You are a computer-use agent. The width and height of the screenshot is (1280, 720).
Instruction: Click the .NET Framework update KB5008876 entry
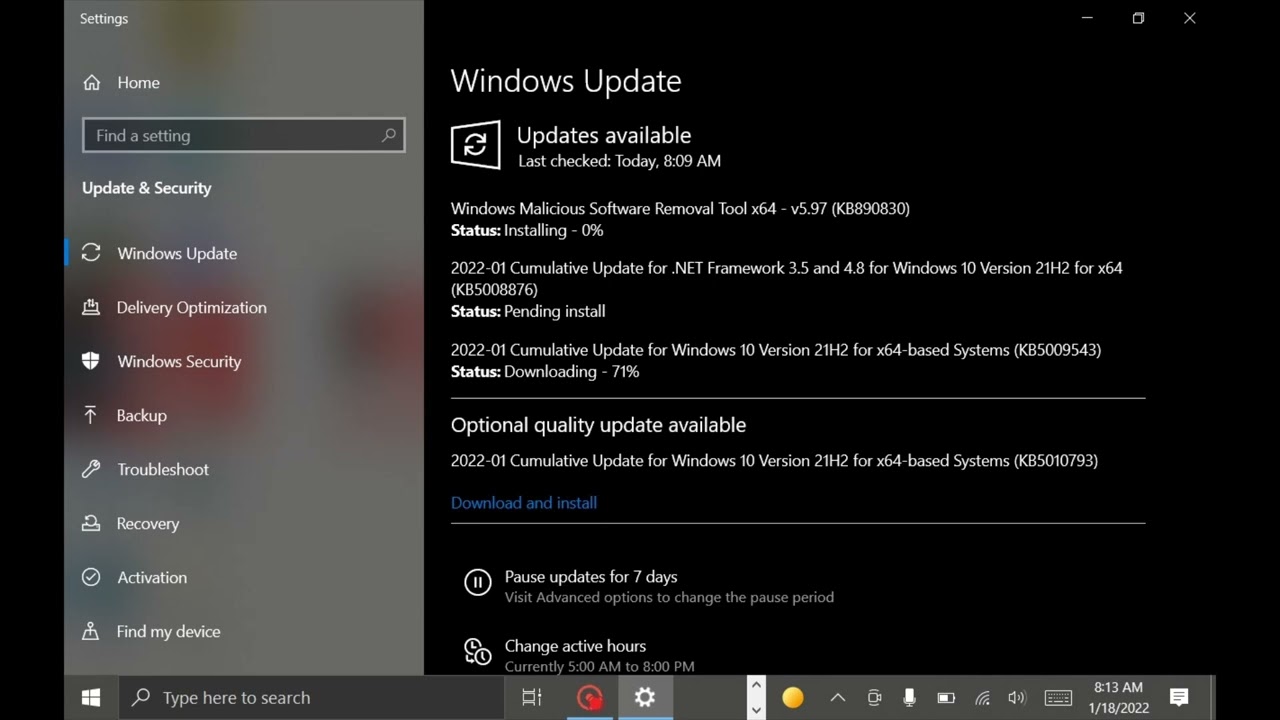787,279
